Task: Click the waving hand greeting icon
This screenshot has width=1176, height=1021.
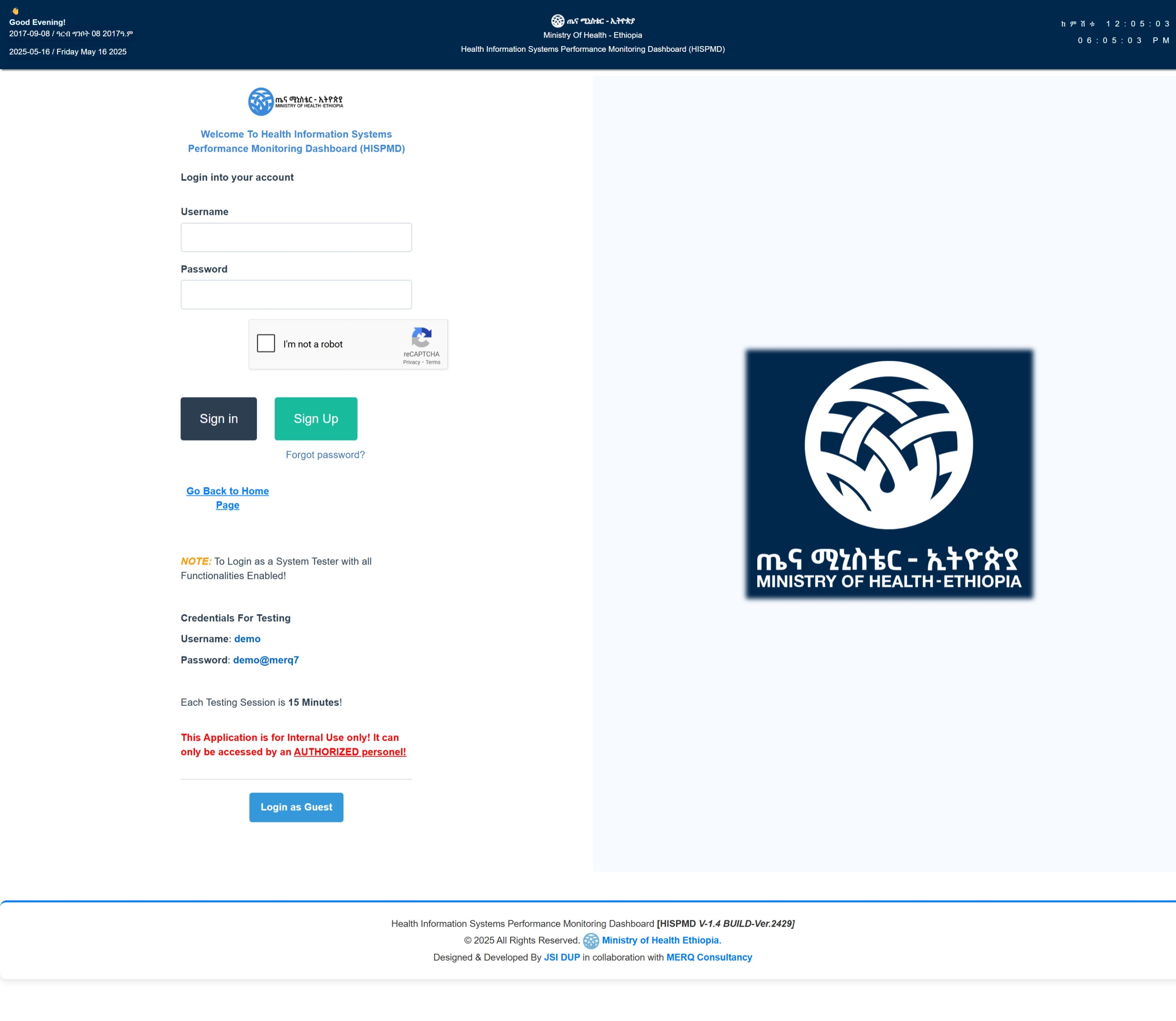Action: click(15, 11)
